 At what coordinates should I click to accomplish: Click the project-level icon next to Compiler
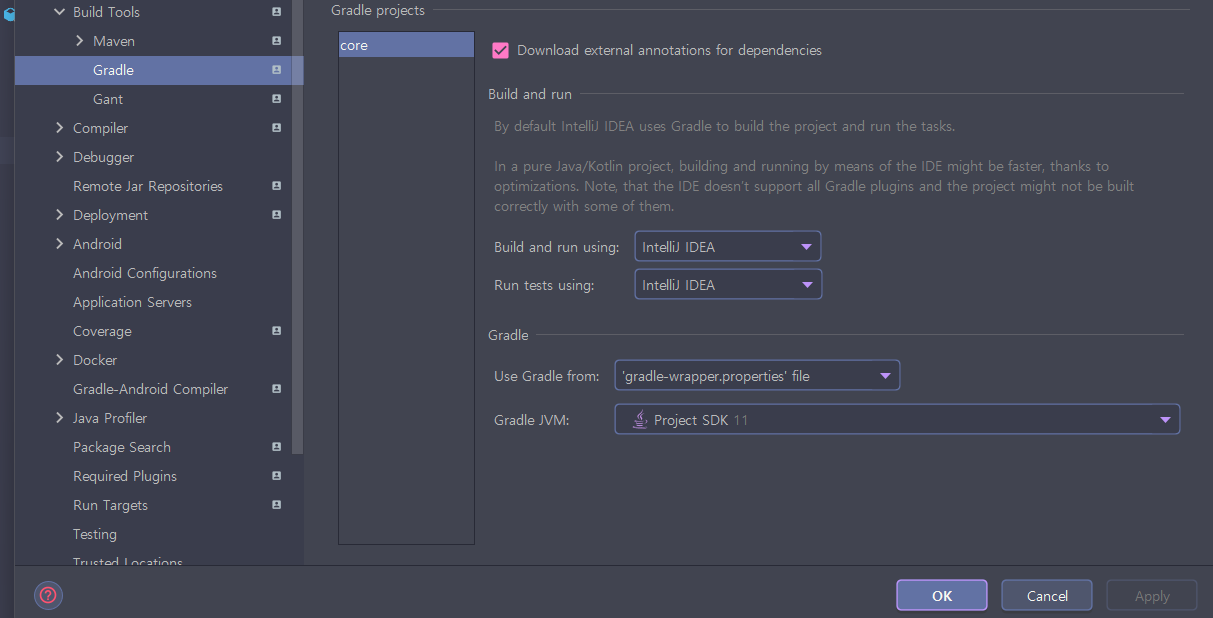coord(277,128)
